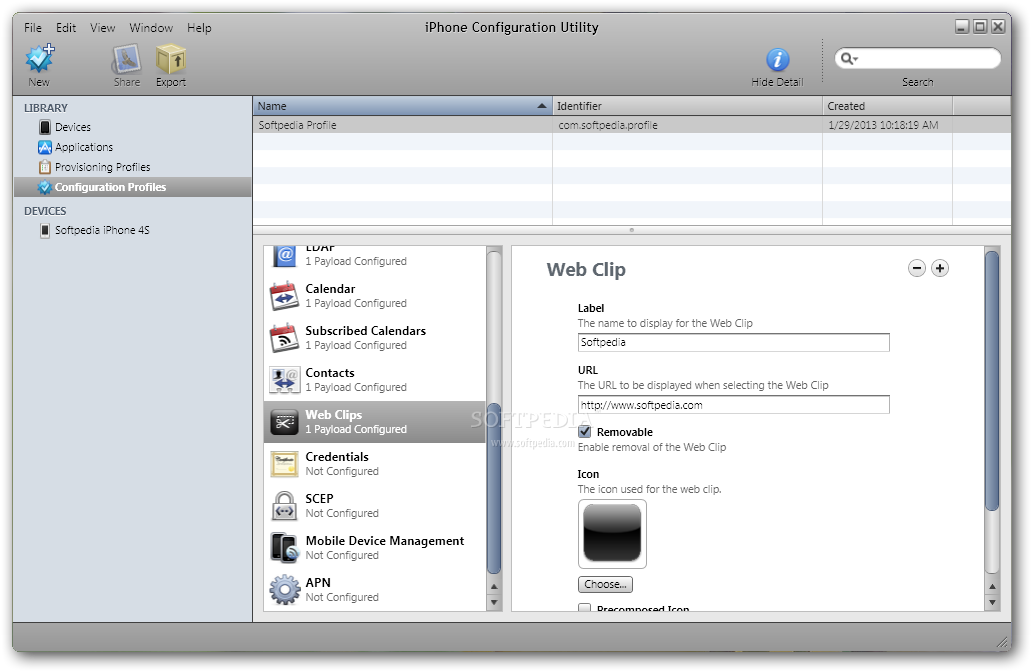Select the Softpedia Profile row

tap(632, 125)
